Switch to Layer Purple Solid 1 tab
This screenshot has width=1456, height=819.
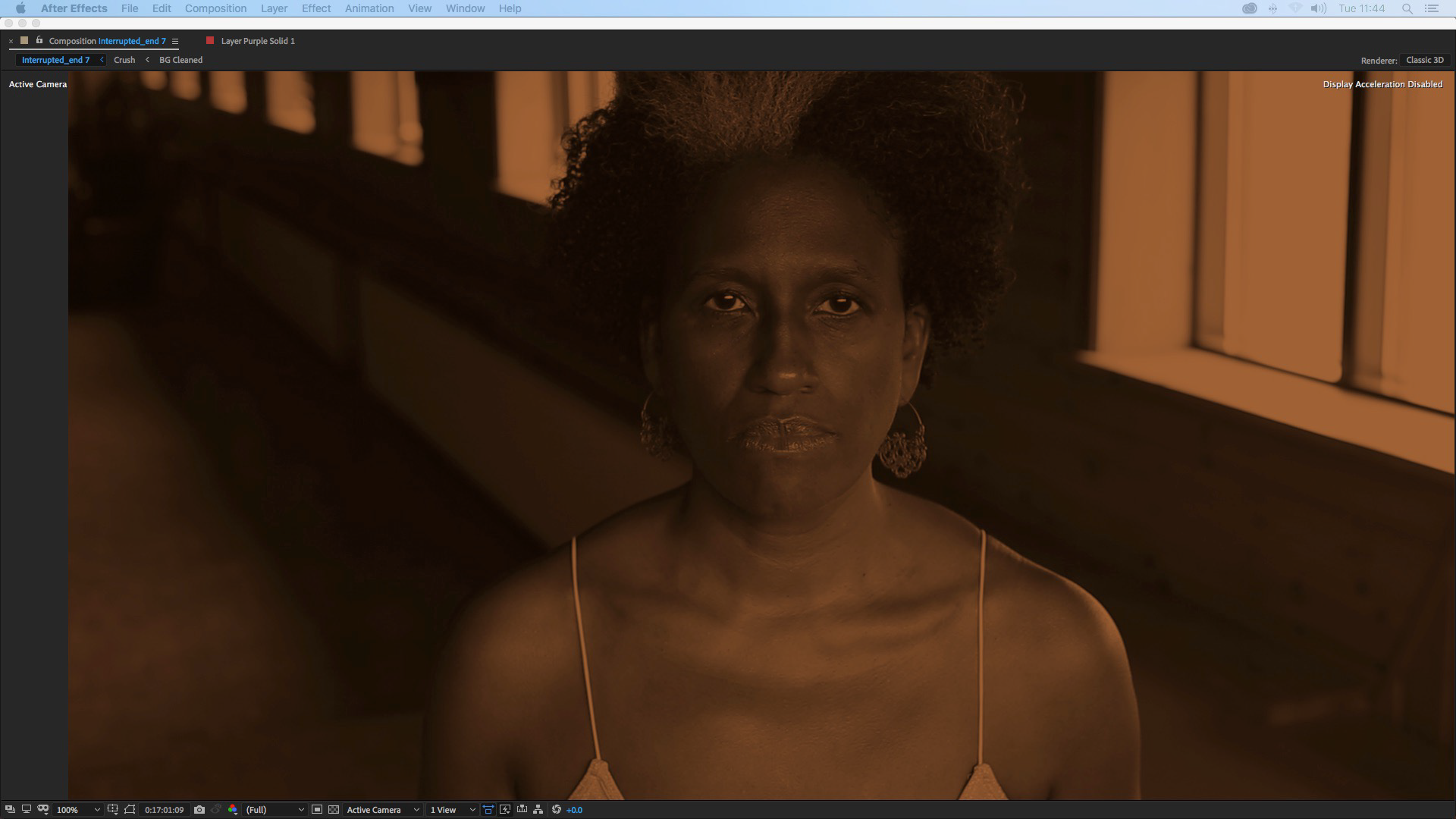tap(257, 41)
